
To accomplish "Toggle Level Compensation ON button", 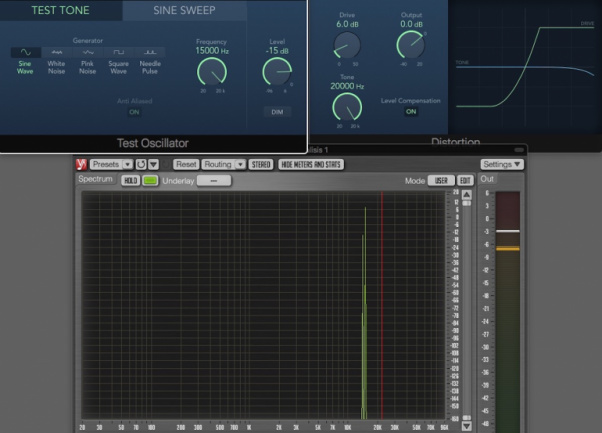I will (x=411, y=112).
